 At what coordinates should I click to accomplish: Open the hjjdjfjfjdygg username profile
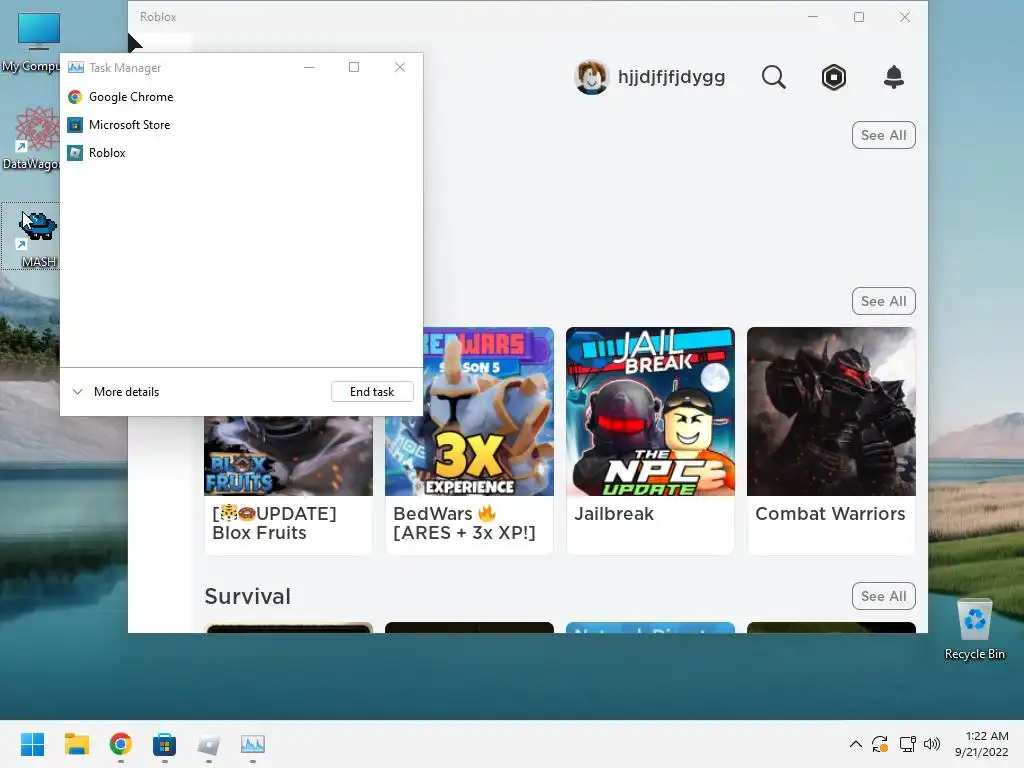tap(671, 77)
